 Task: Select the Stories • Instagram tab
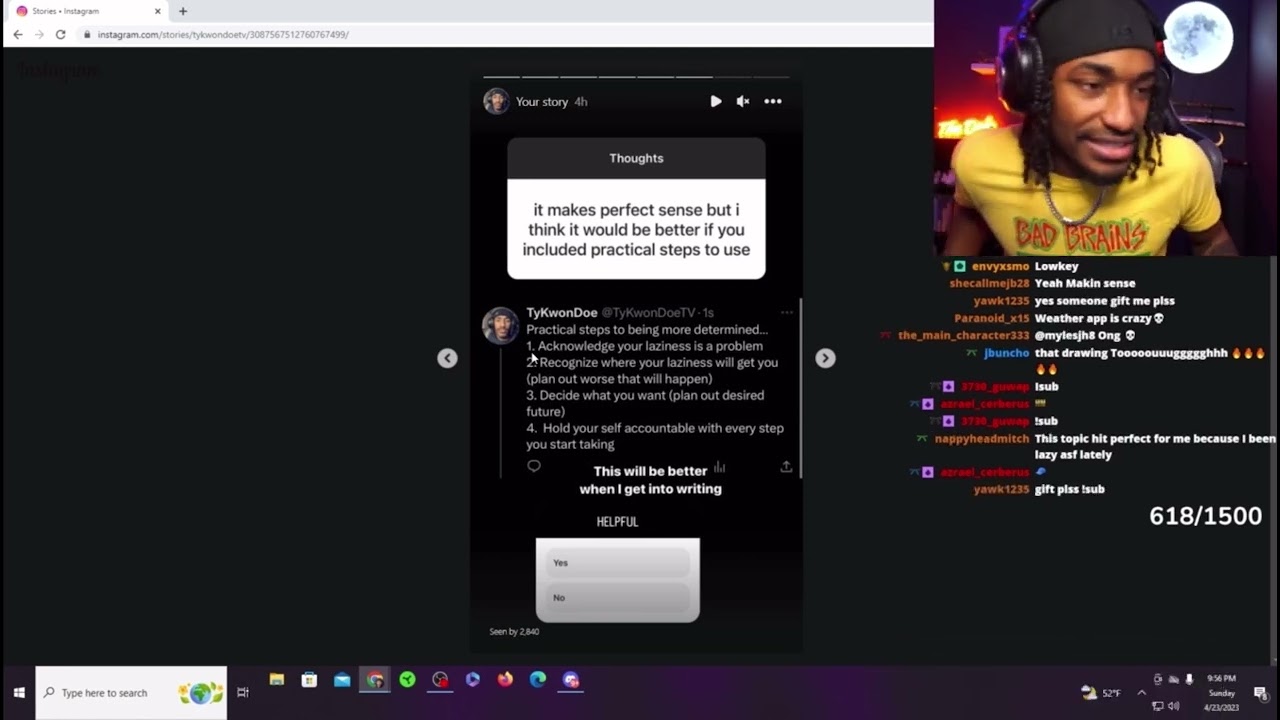[x=88, y=11]
